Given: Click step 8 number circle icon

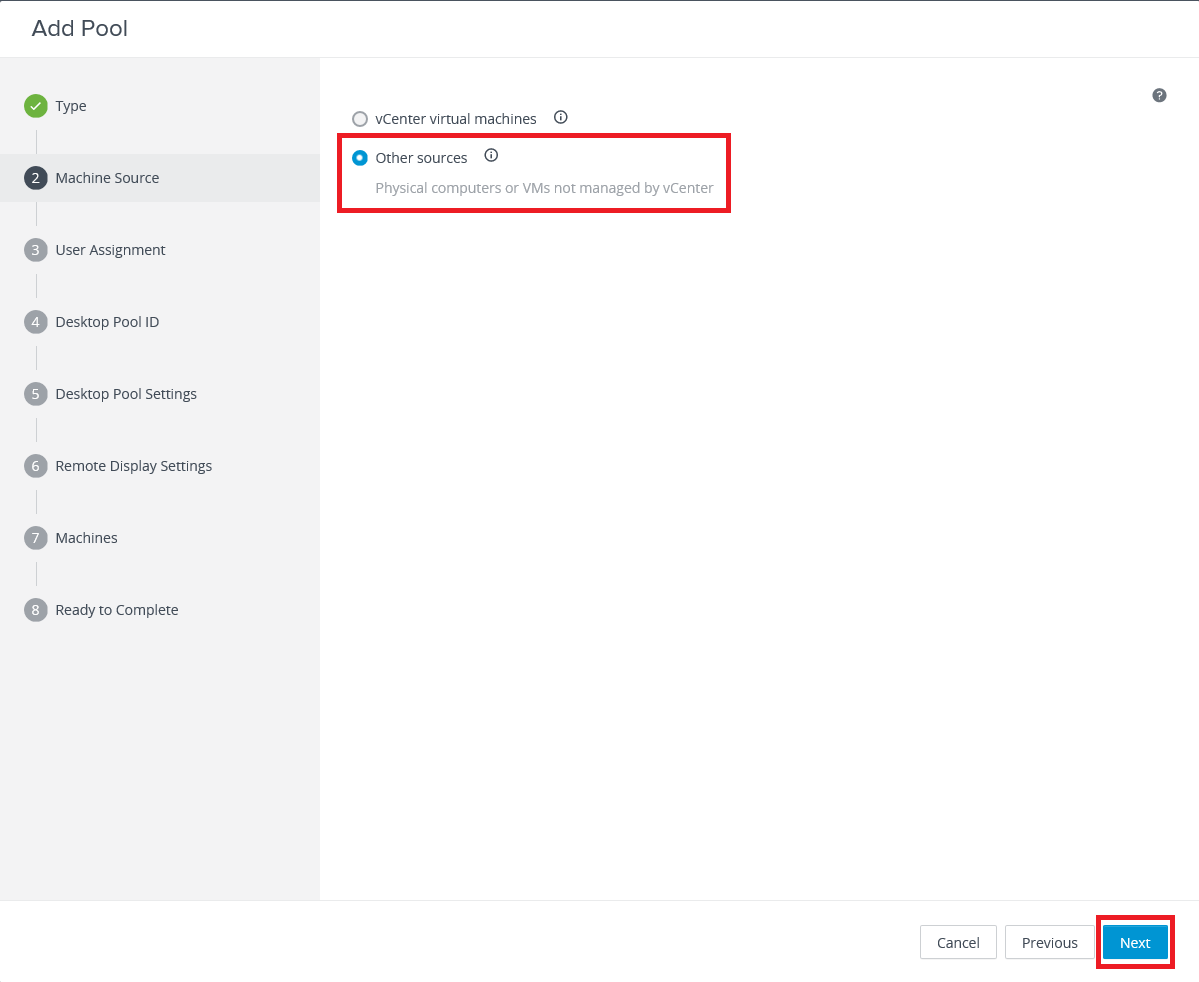Looking at the screenshot, I should 36,610.
